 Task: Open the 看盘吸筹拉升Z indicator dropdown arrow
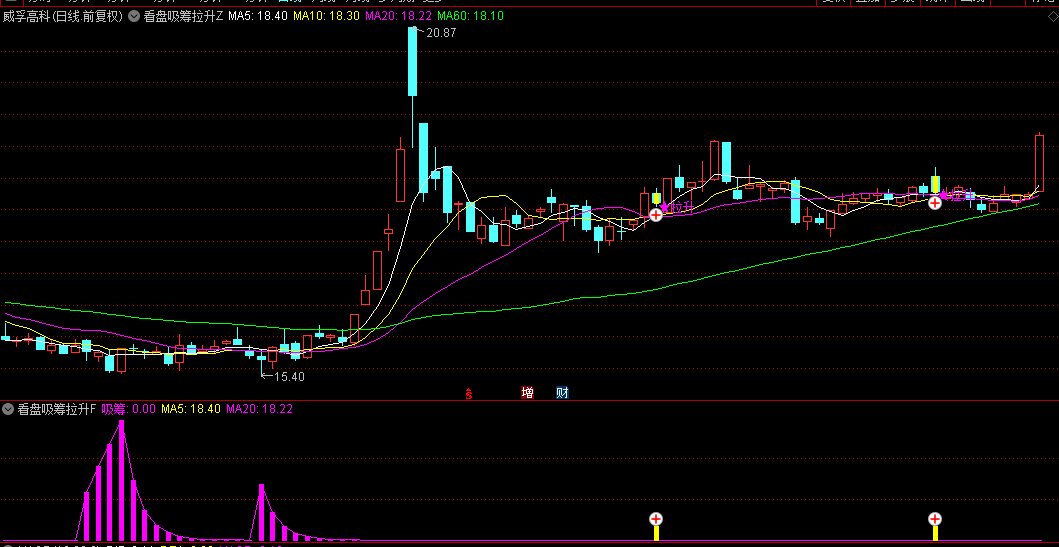click(134, 16)
